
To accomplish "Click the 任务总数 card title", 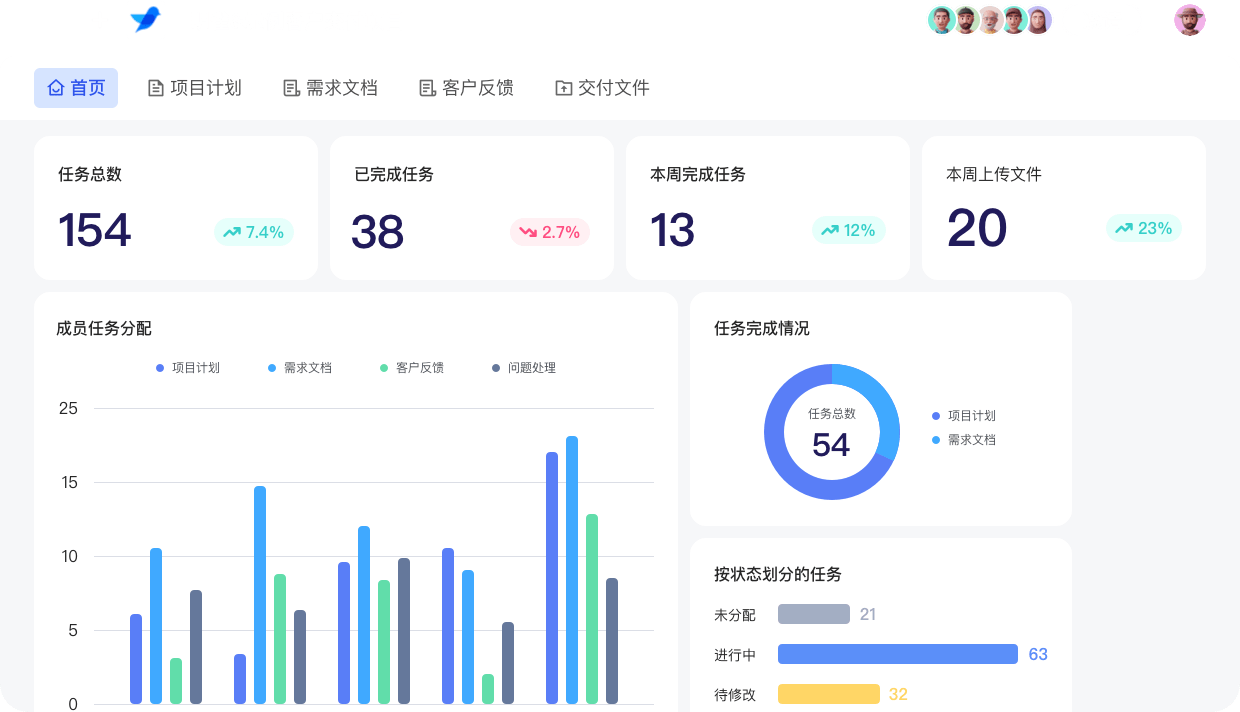I will pos(90,174).
